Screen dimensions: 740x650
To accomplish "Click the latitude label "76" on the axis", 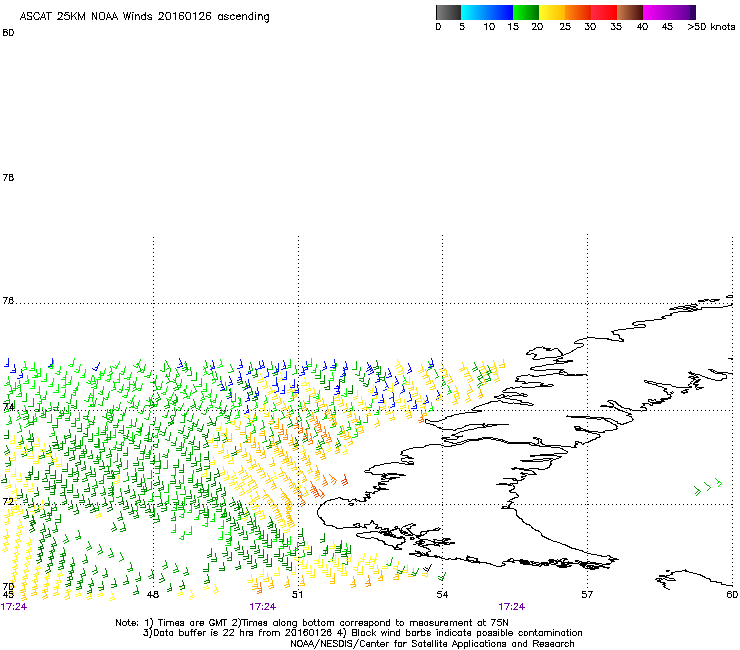I will [x=8, y=301].
